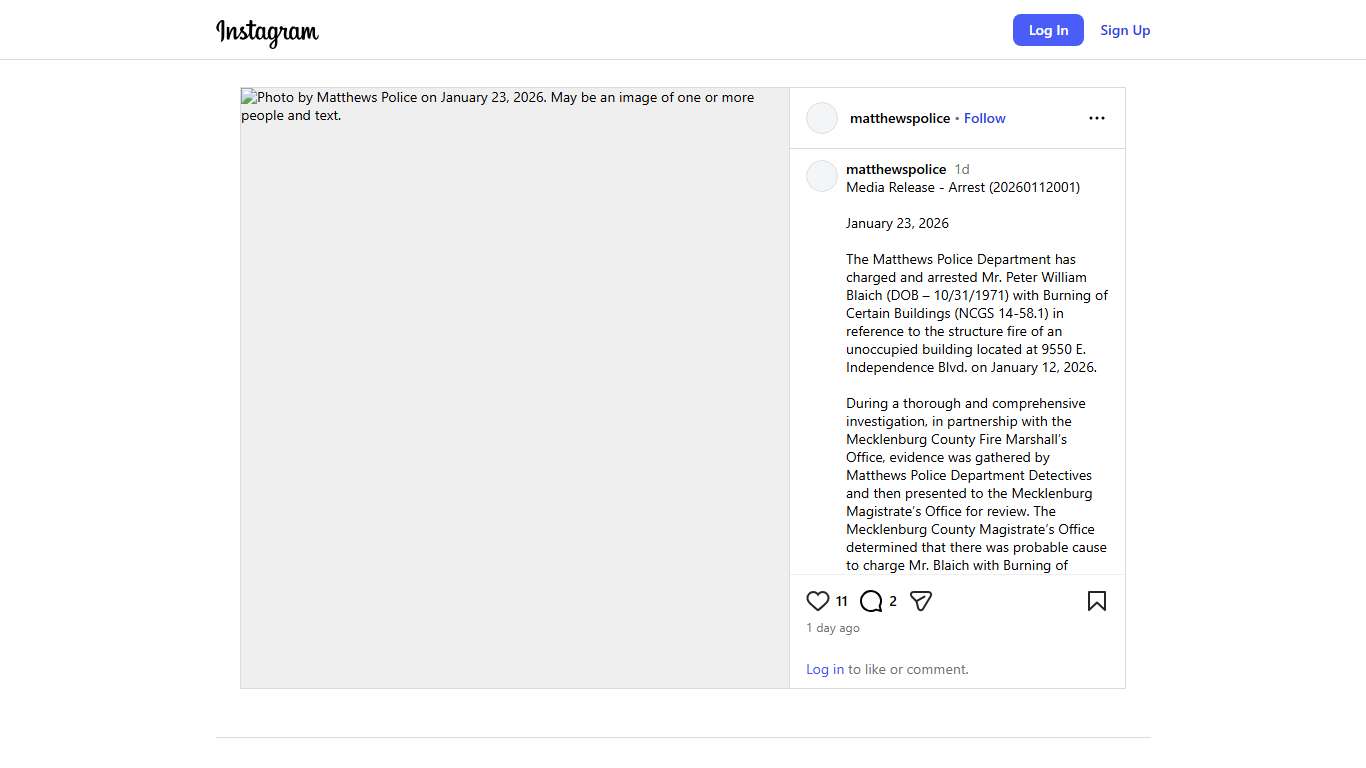
Task: Click the share paper plane icon
Action: (x=921, y=601)
